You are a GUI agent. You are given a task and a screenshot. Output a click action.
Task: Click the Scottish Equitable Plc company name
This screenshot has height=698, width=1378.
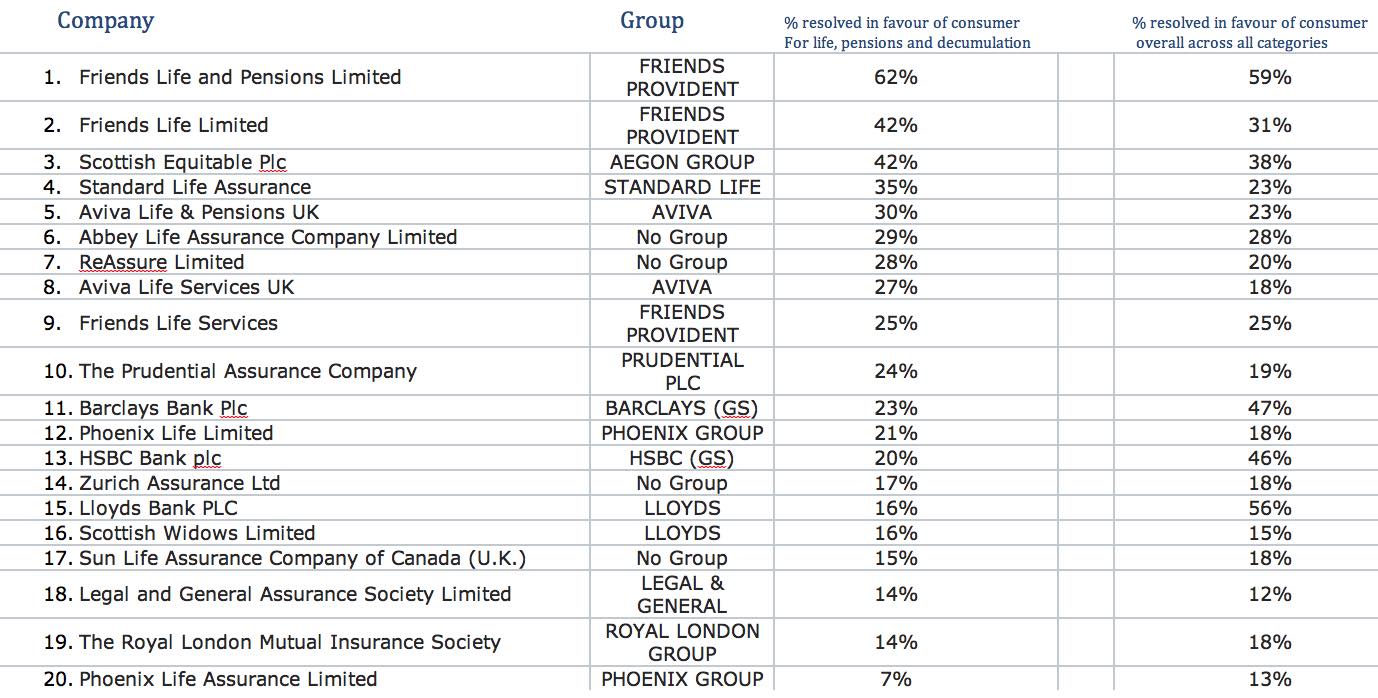[183, 162]
